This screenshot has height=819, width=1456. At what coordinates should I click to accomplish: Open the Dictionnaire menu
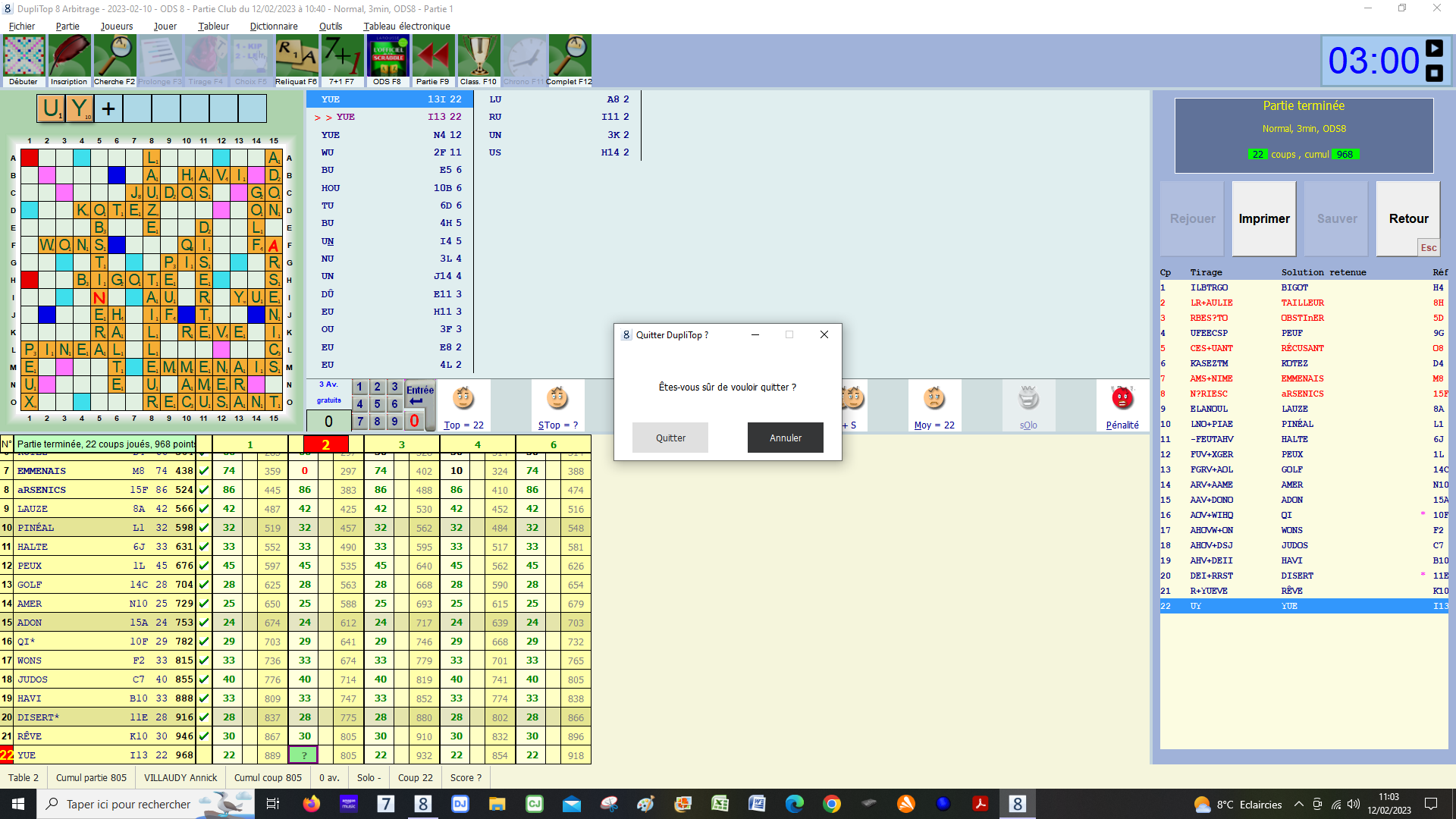coord(274,26)
